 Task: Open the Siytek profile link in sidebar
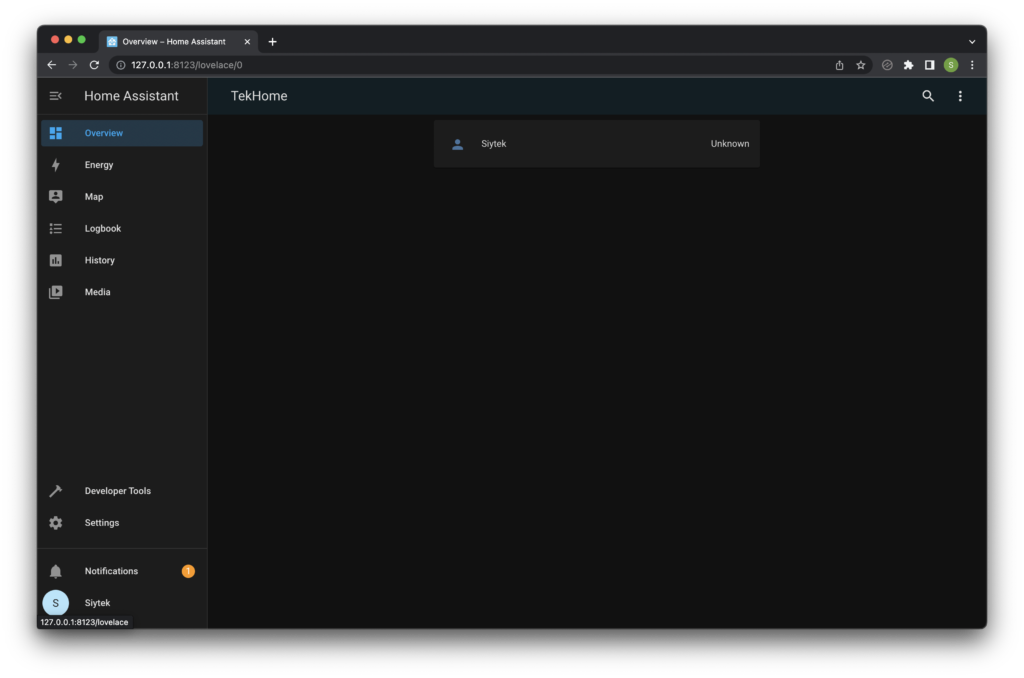pyautogui.click(x=121, y=603)
